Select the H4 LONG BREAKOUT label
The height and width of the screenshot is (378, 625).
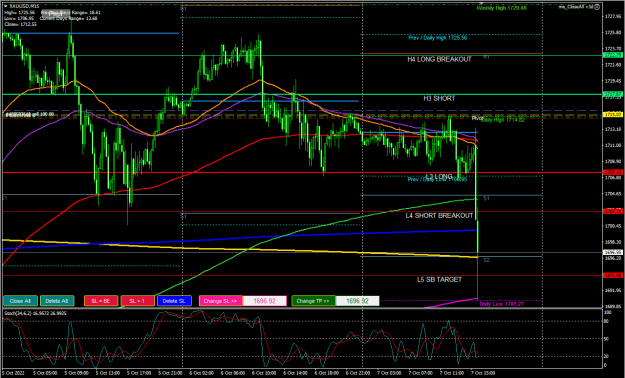[x=439, y=59]
